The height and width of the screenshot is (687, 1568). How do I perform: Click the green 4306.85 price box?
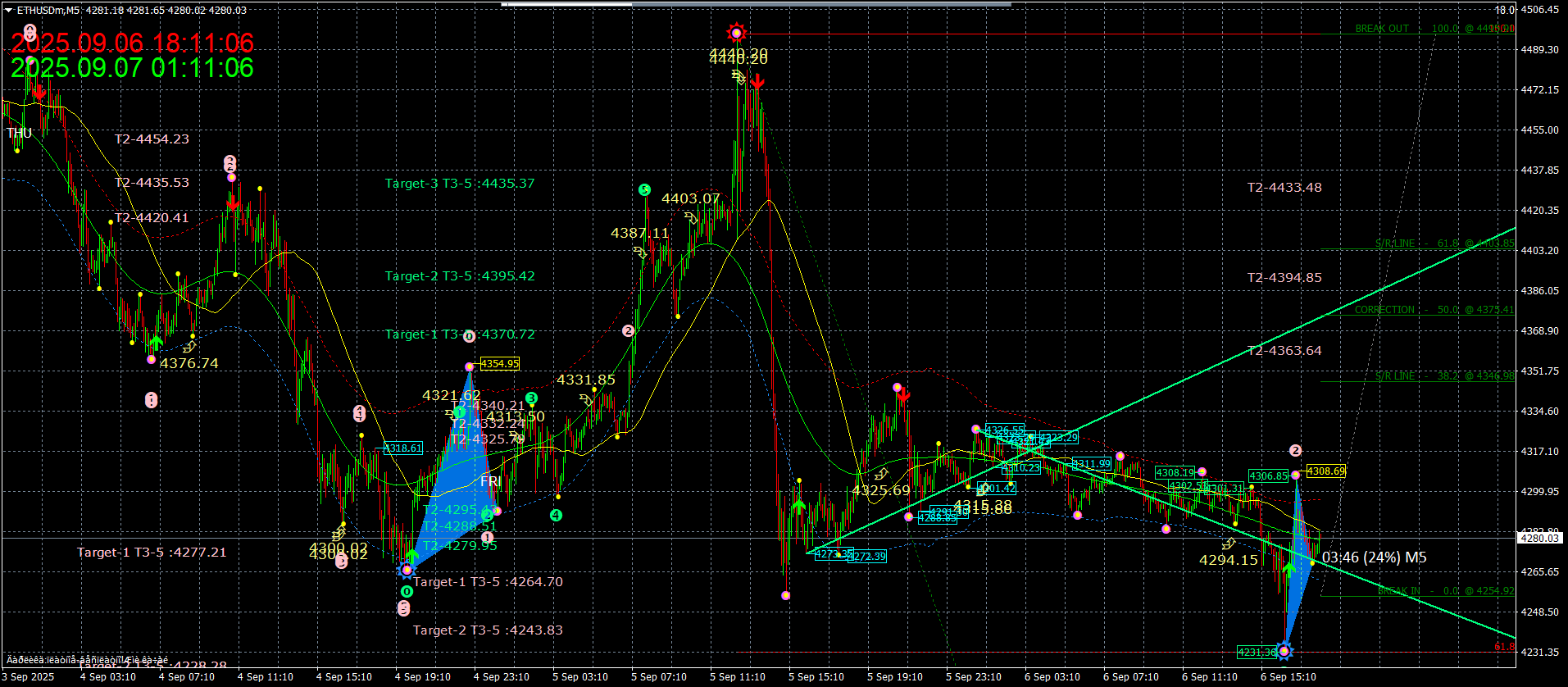pyautogui.click(x=1268, y=476)
